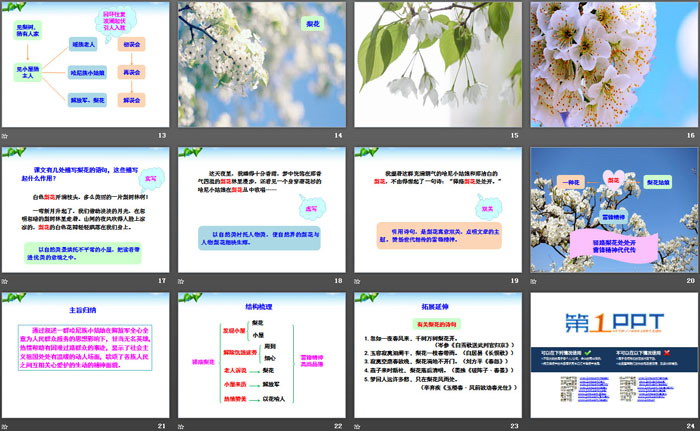The image size is (700, 431).
Task: Click animation star icon under slide 14
Action: (182, 135)
